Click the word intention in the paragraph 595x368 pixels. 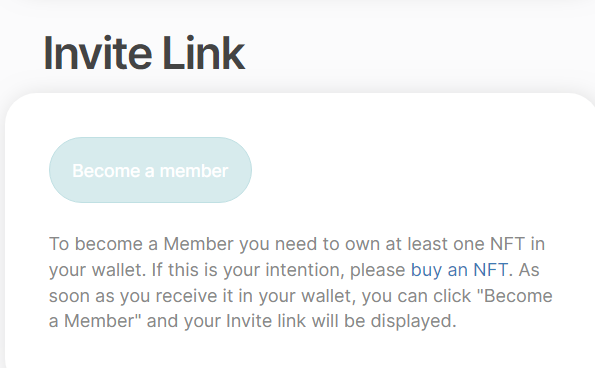pos(304,270)
